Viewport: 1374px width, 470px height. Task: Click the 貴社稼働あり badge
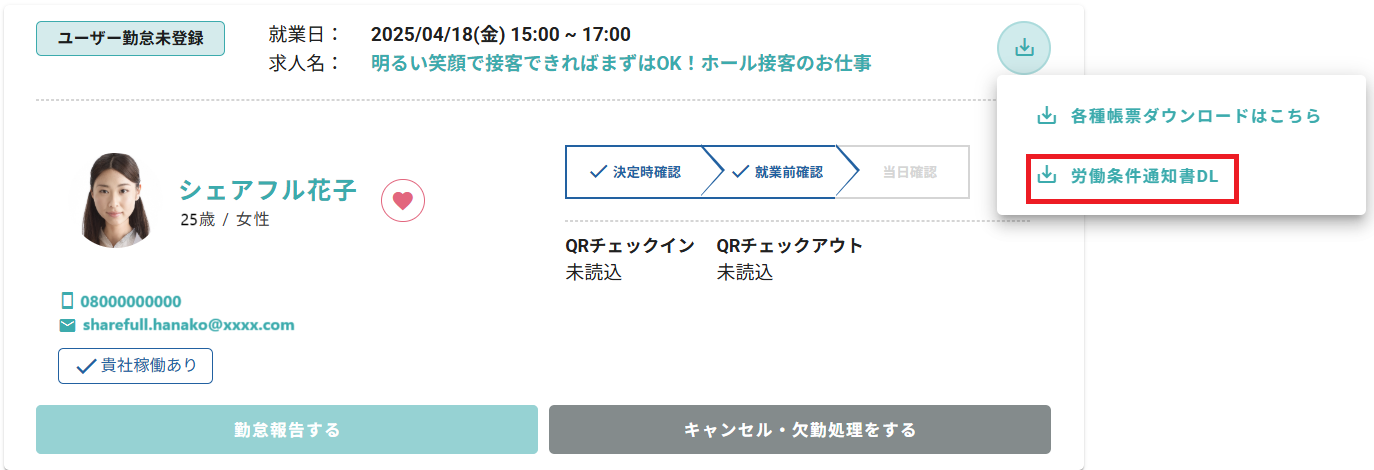[135, 366]
